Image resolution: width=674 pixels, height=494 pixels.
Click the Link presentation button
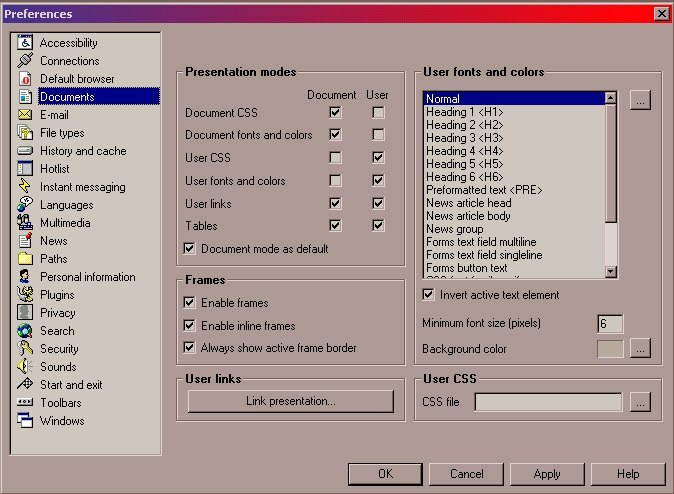point(290,401)
